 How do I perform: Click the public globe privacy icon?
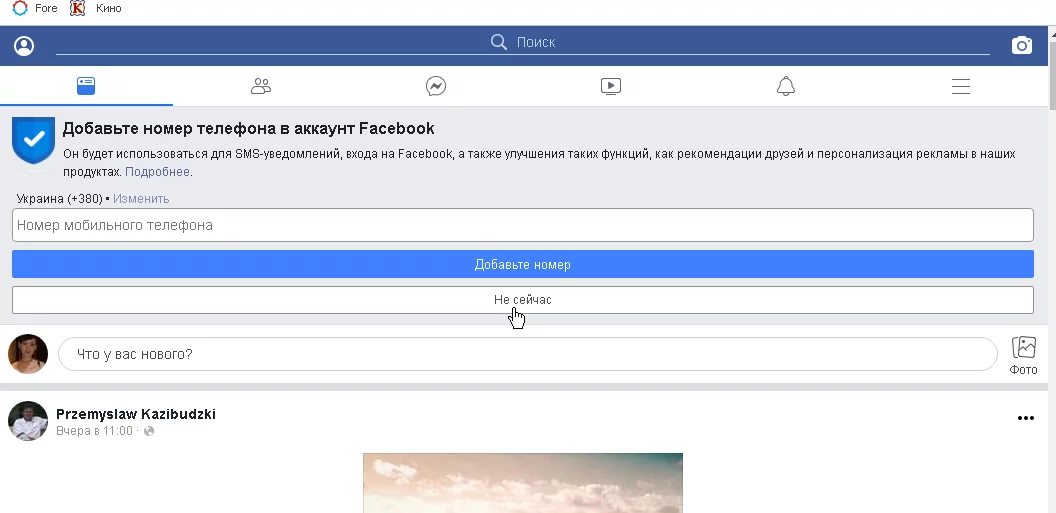[149, 431]
